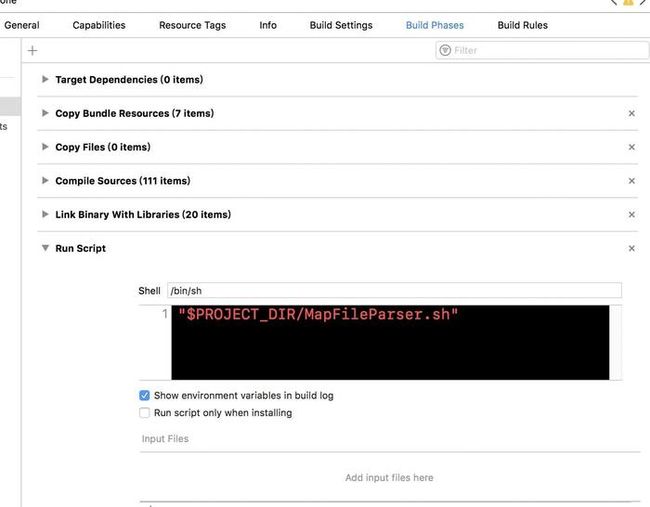This screenshot has width=650, height=507.
Task: Switch to the Info tab
Action: point(268,25)
